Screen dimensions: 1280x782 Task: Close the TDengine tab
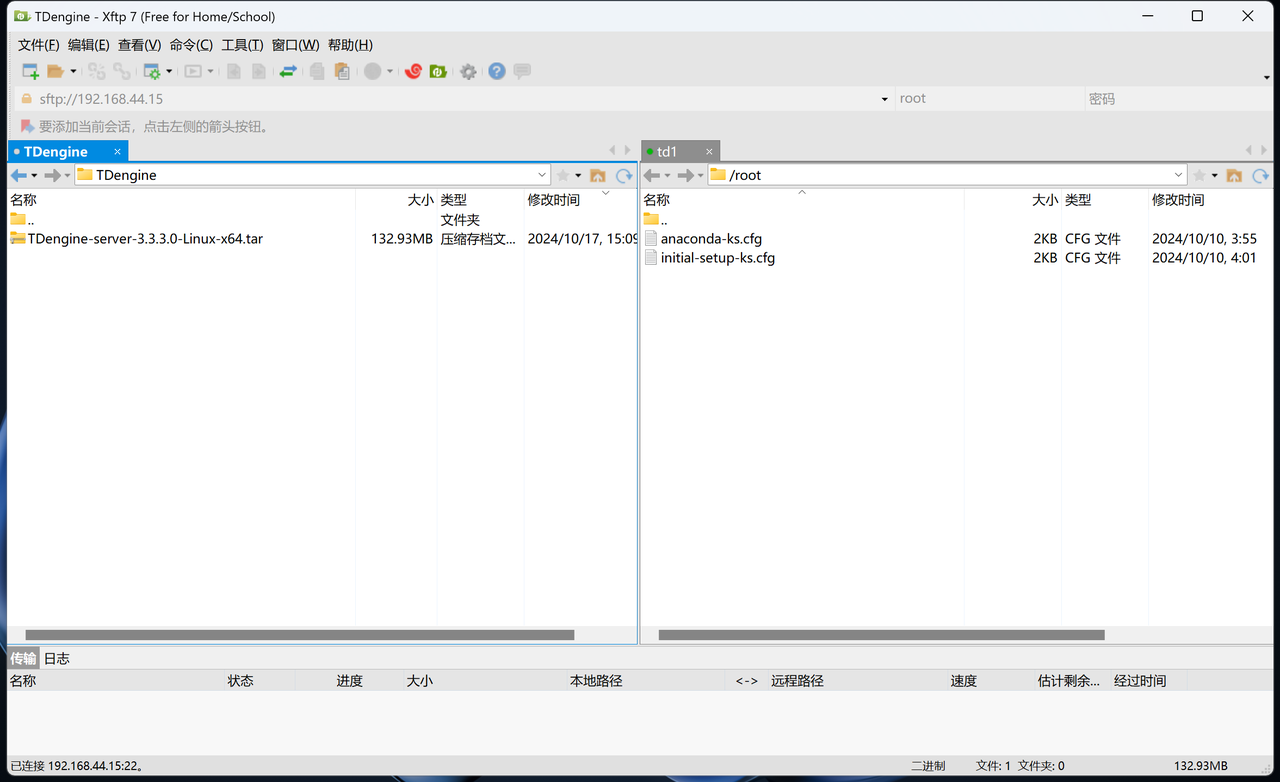click(x=117, y=152)
